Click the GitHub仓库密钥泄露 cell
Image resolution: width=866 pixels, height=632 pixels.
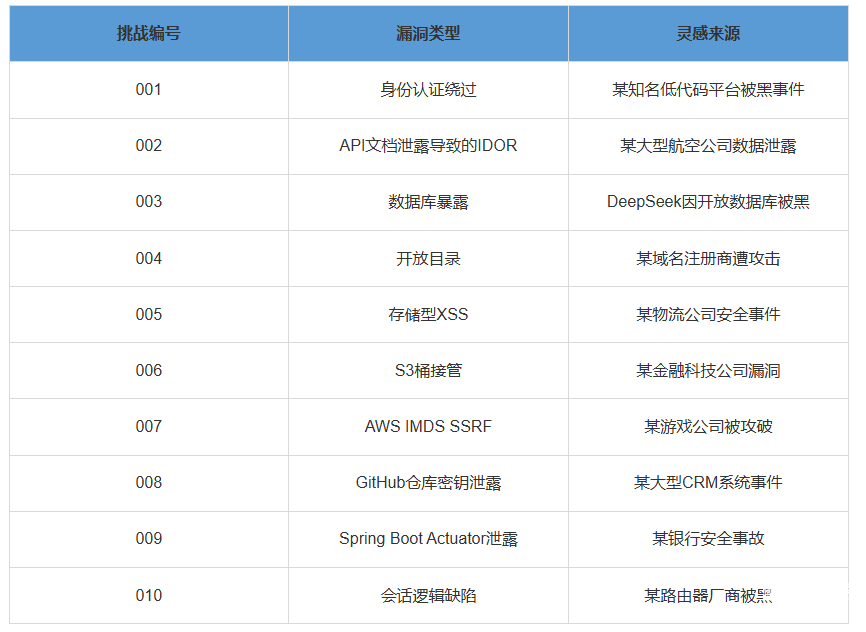(428, 483)
